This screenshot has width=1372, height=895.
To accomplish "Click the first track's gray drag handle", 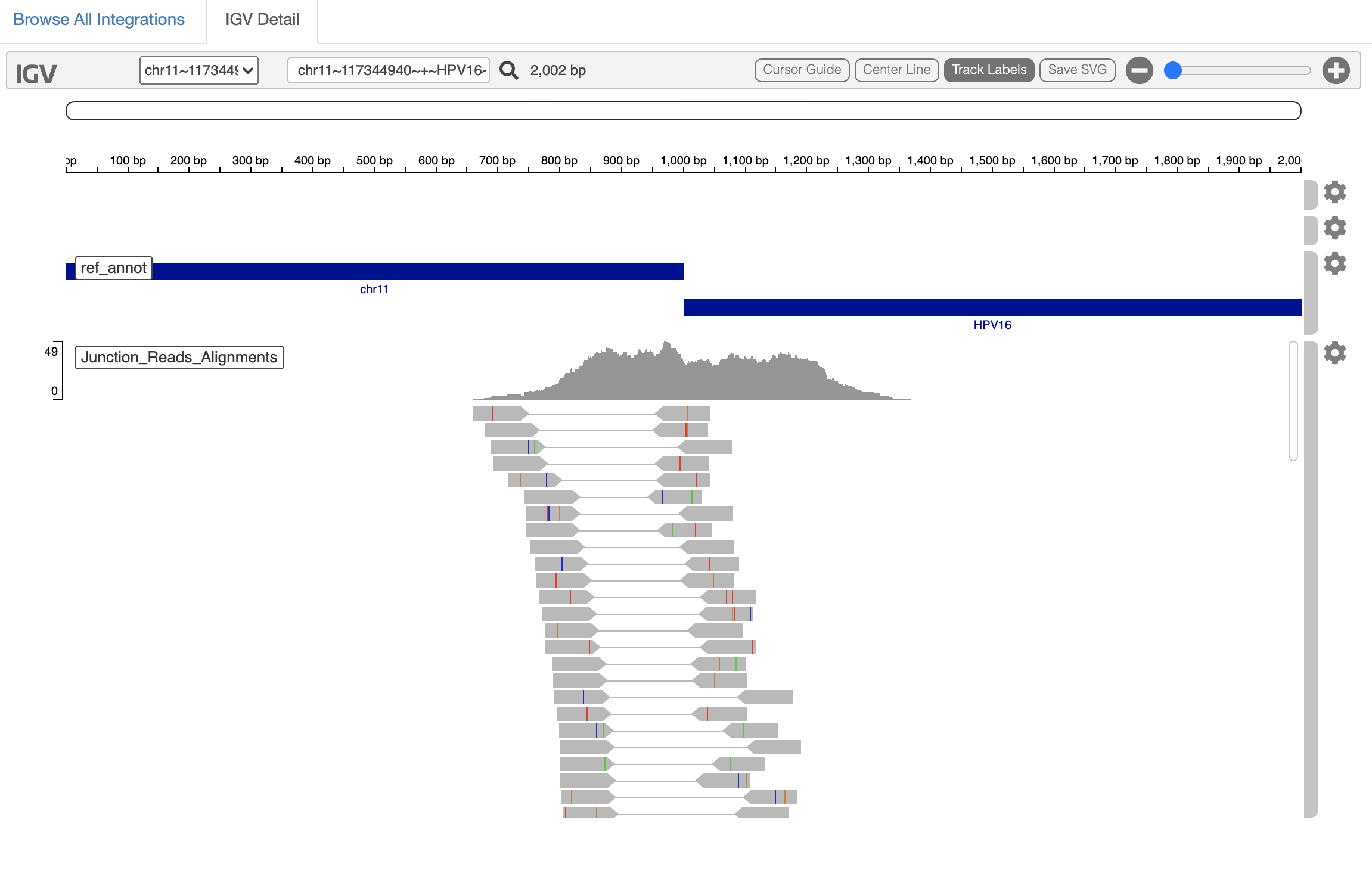I will tap(1311, 195).
